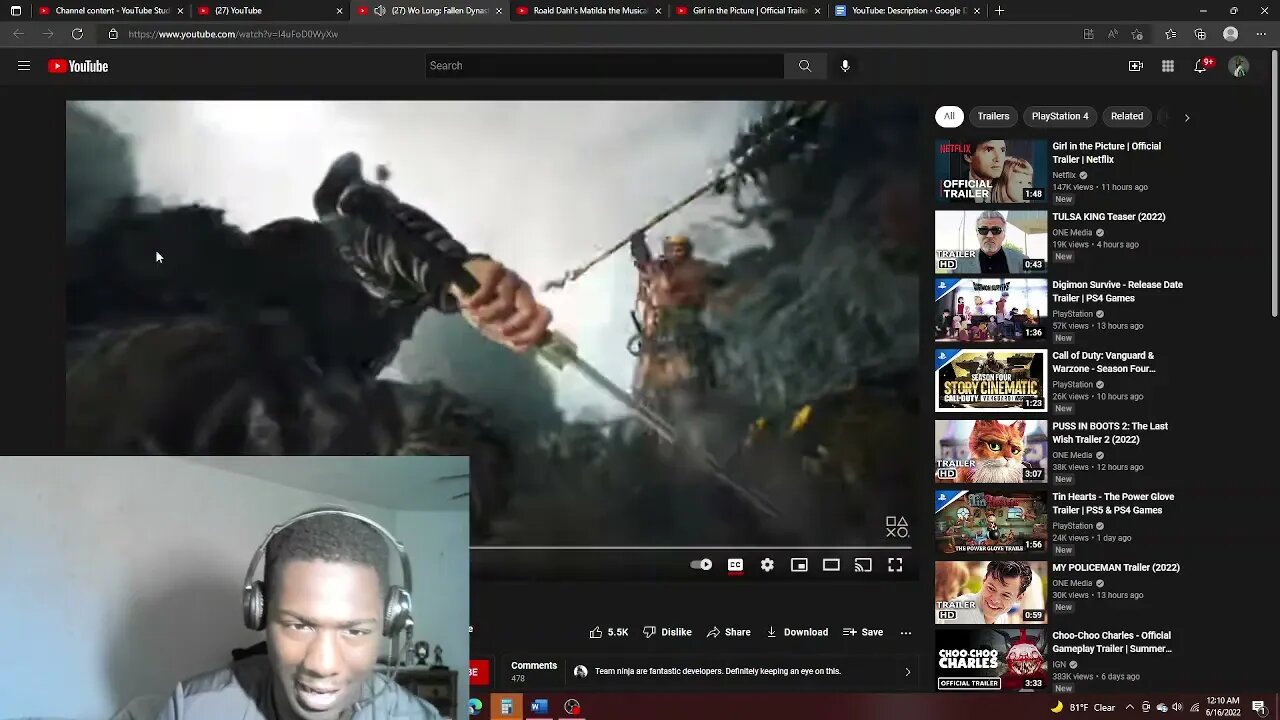The height and width of the screenshot is (720, 1280).
Task: Open the player settings gear
Action: coord(767,565)
